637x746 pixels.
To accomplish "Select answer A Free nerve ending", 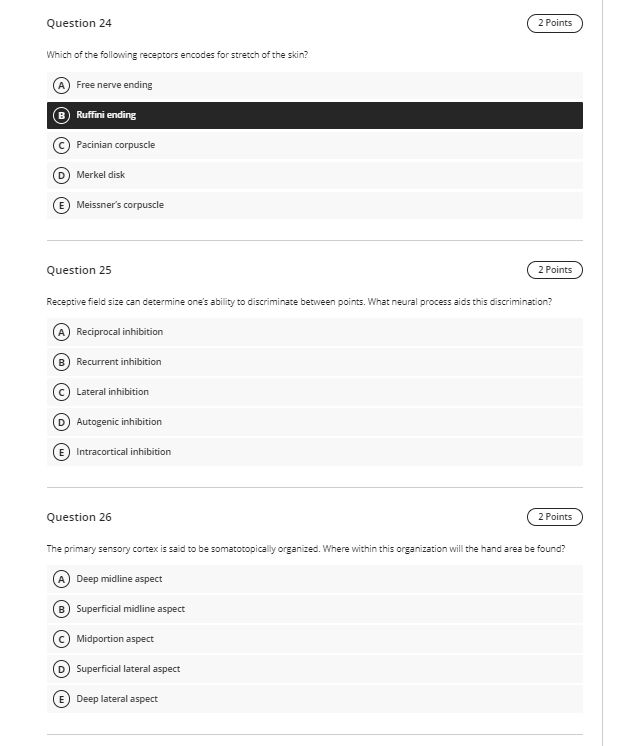I will tap(314, 85).
